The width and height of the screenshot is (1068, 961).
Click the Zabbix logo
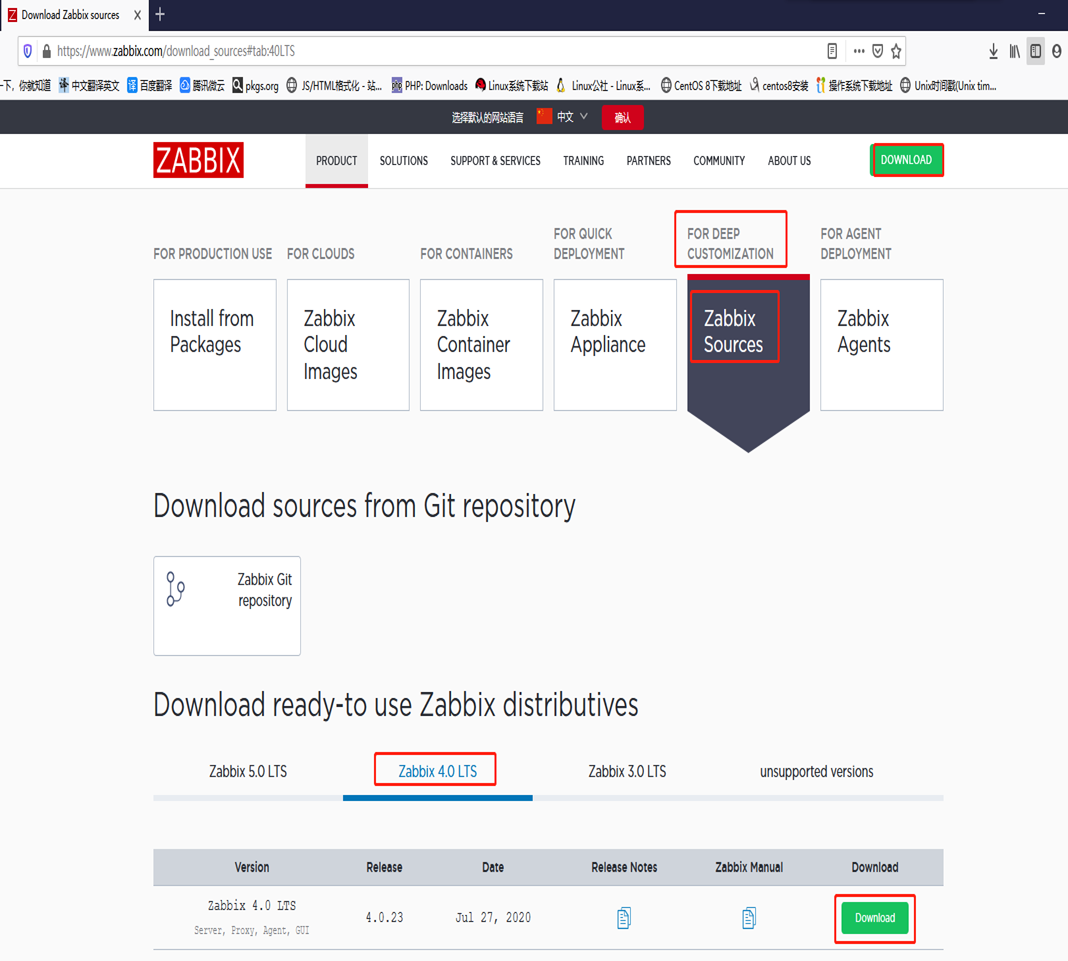[198, 160]
